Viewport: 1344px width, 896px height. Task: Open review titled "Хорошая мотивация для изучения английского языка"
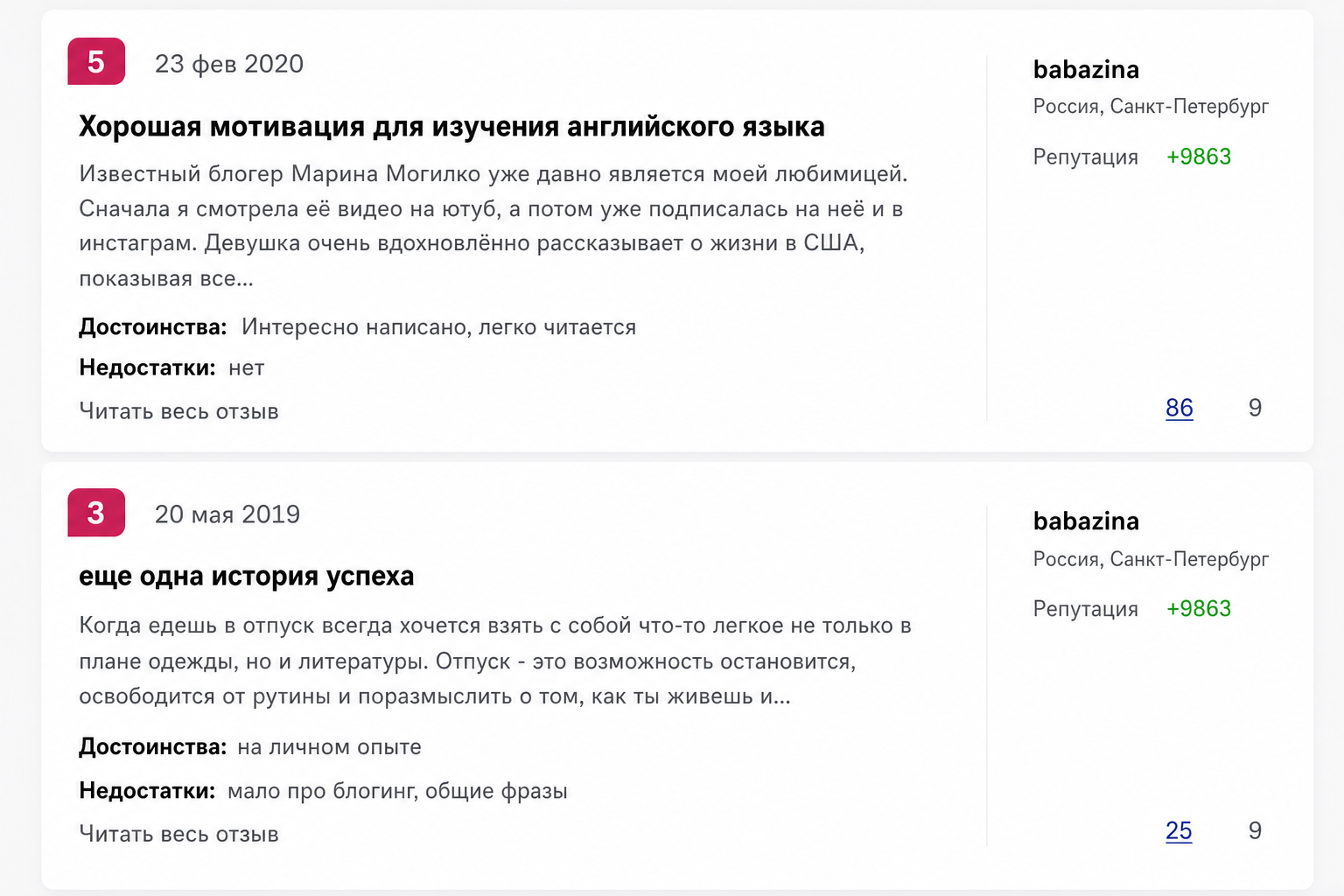[451, 126]
